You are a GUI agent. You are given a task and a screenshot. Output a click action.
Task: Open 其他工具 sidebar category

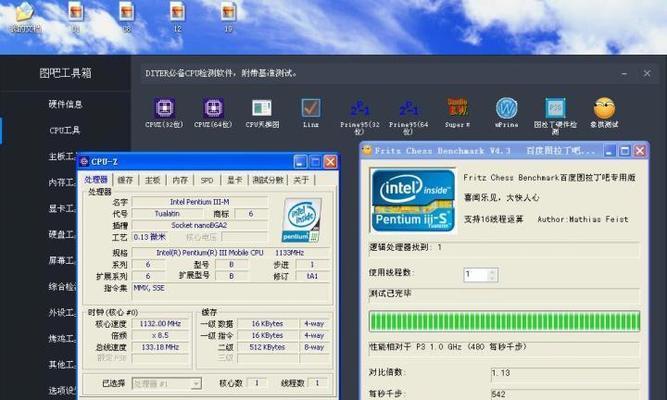[x=62, y=365]
